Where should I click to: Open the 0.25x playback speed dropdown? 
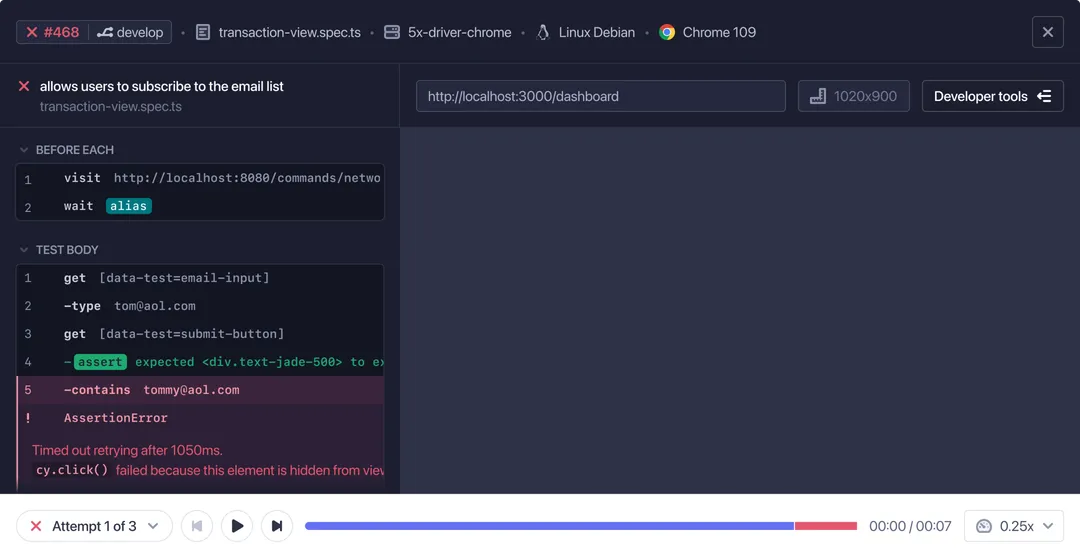tap(1014, 526)
